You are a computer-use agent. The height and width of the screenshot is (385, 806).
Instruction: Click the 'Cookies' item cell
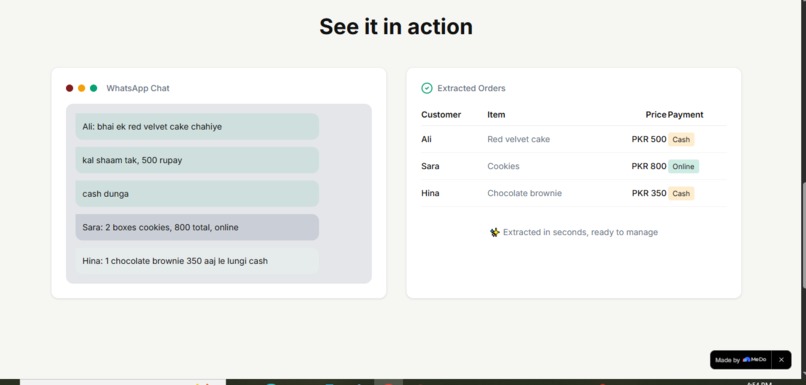[503, 166]
